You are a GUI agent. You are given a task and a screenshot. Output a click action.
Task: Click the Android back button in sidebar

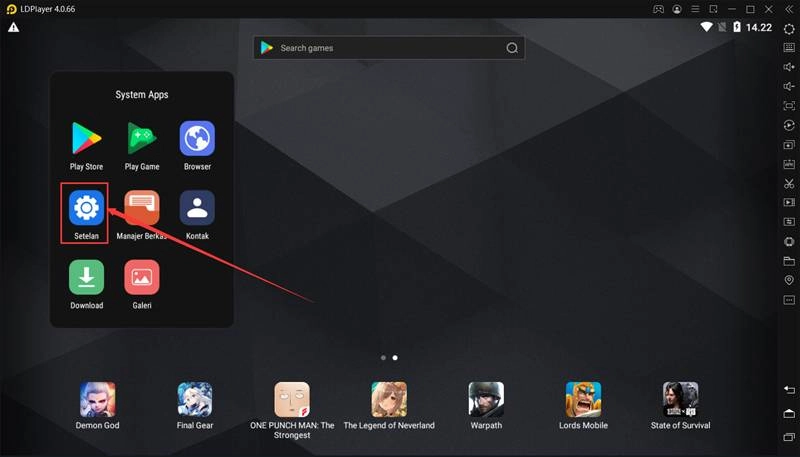[x=789, y=390]
